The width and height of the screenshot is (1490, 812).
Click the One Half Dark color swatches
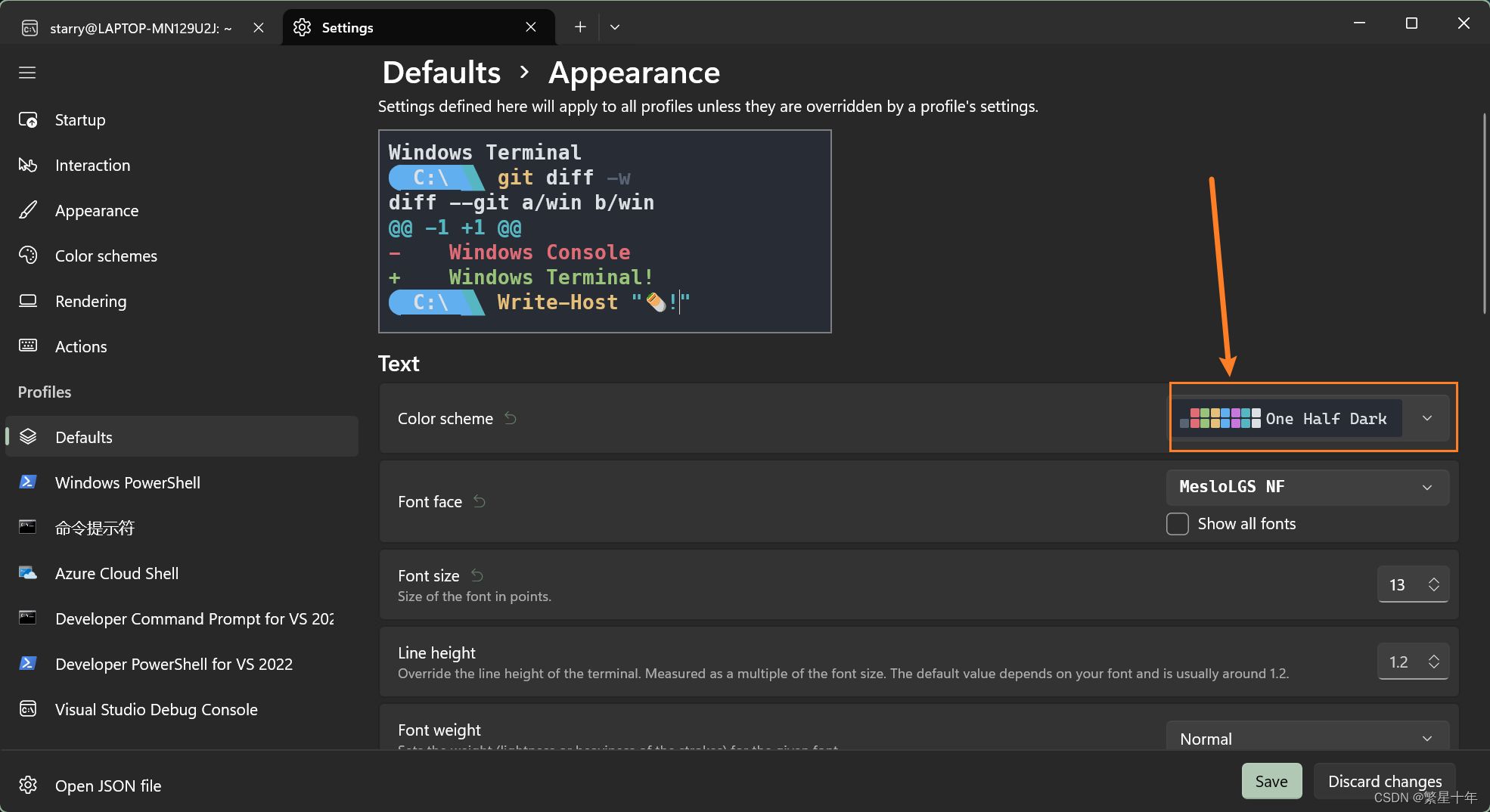(1220, 418)
